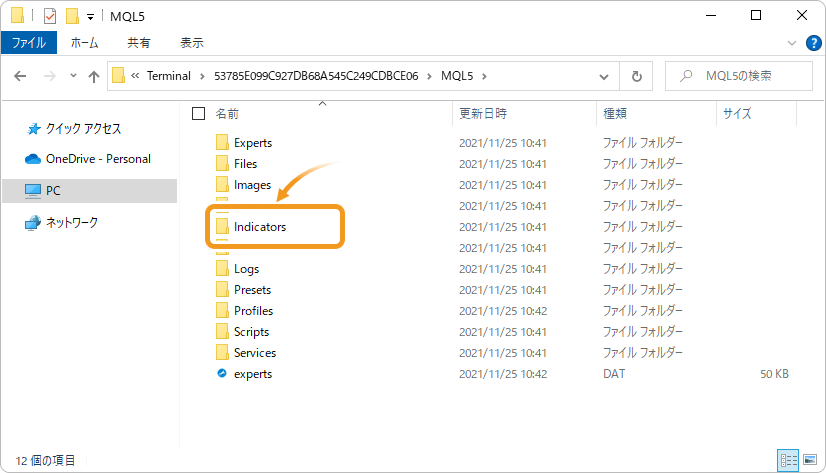The image size is (826, 473).
Task: Click the MQL5 breadcrumb segment
Action: pyautogui.click(x=457, y=76)
